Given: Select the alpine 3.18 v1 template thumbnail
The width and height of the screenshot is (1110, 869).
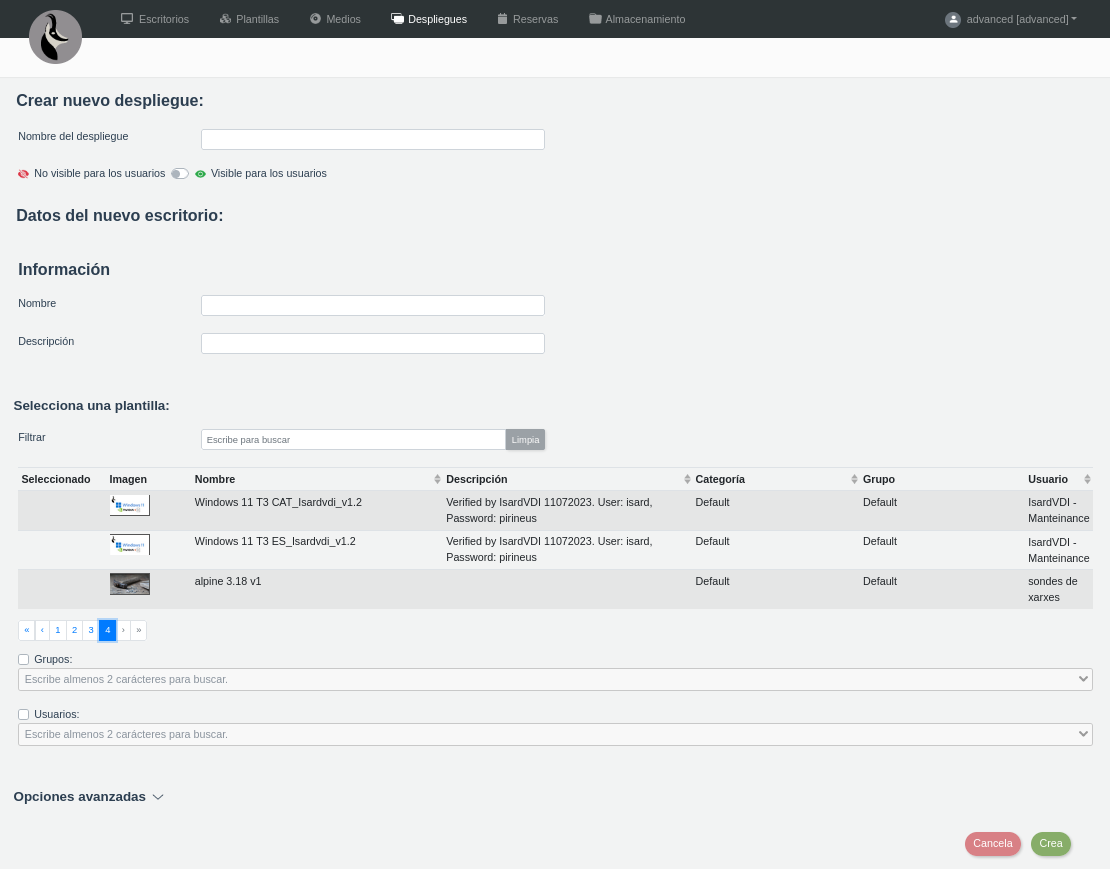Looking at the screenshot, I should tap(130, 584).
